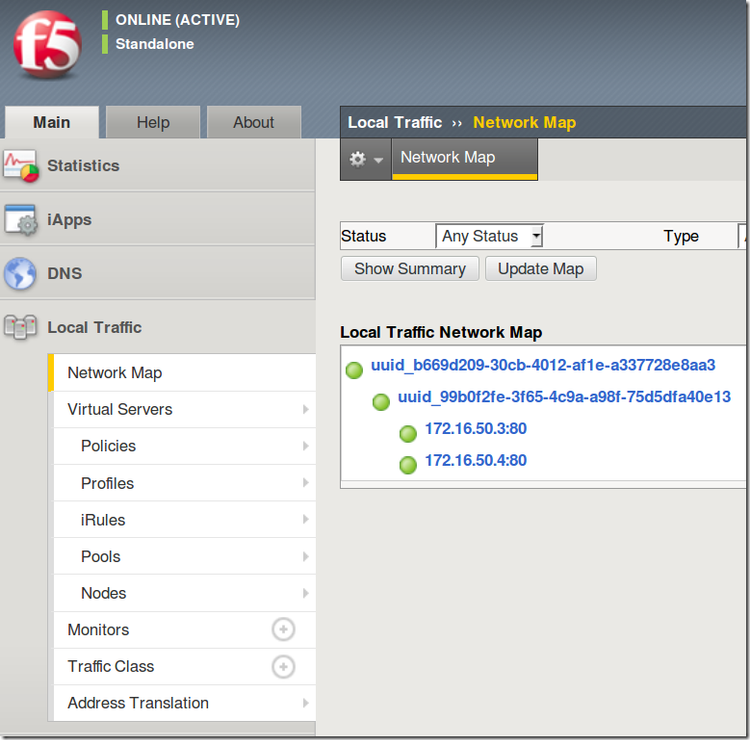Screen dimensions: 750x740
Task: Click the Local Traffic servers icon
Action: (x=20, y=328)
